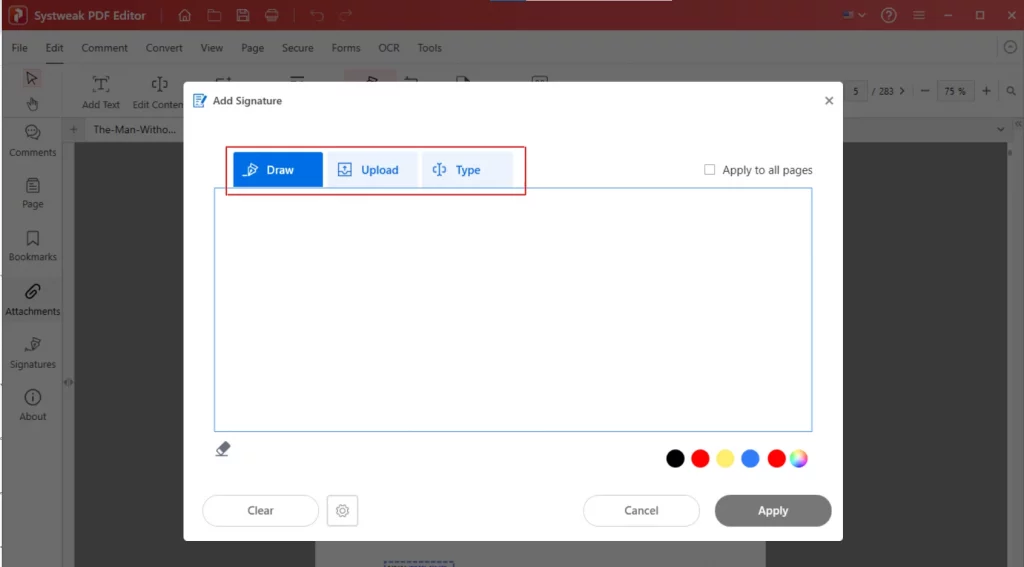Select the Draw signature tab
The height and width of the screenshot is (567, 1024).
point(278,170)
